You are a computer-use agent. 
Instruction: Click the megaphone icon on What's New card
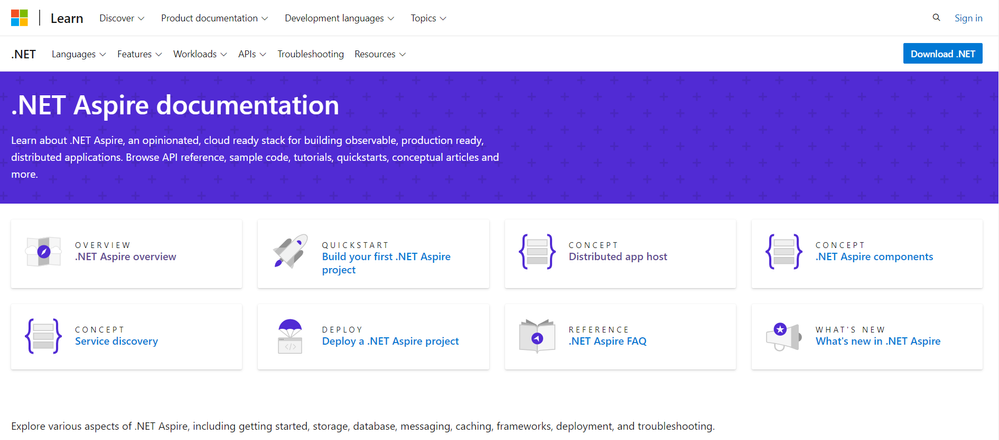tap(784, 336)
